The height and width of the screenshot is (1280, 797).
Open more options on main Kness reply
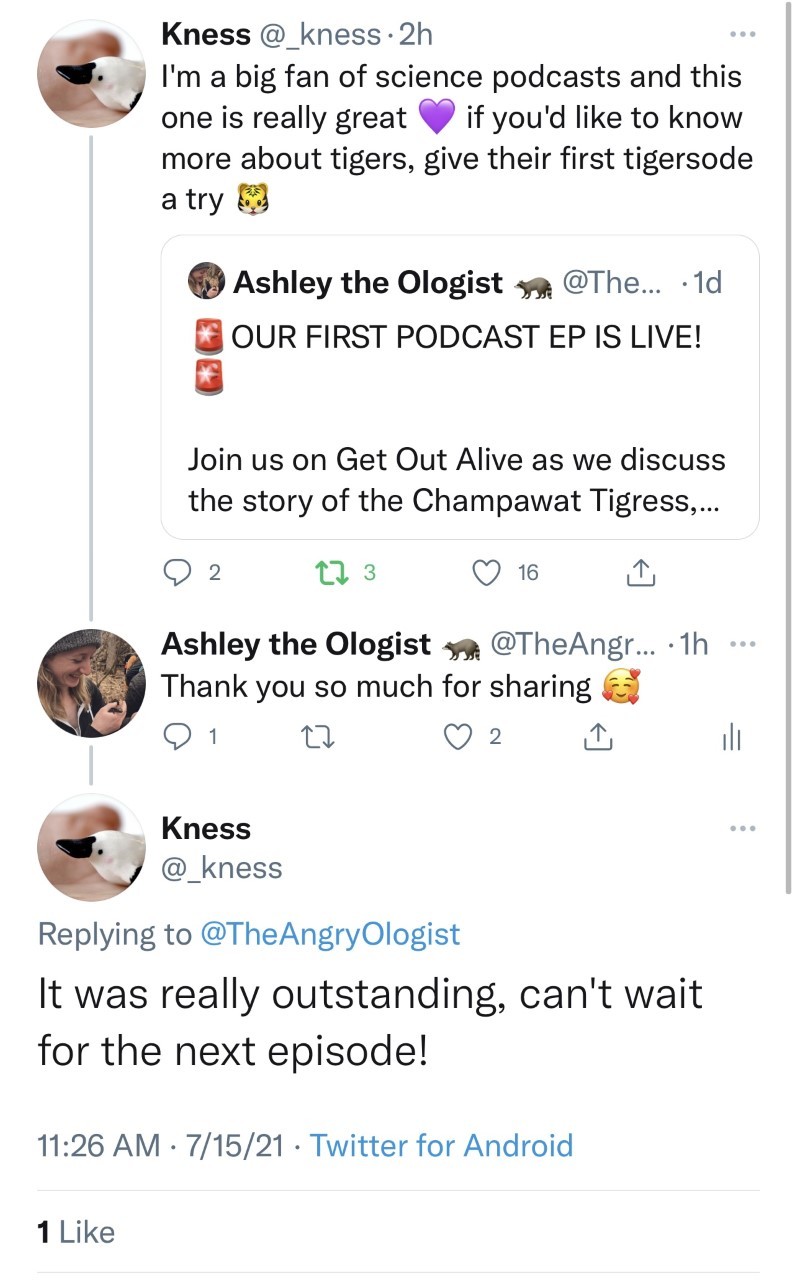click(x=741, y=828)
